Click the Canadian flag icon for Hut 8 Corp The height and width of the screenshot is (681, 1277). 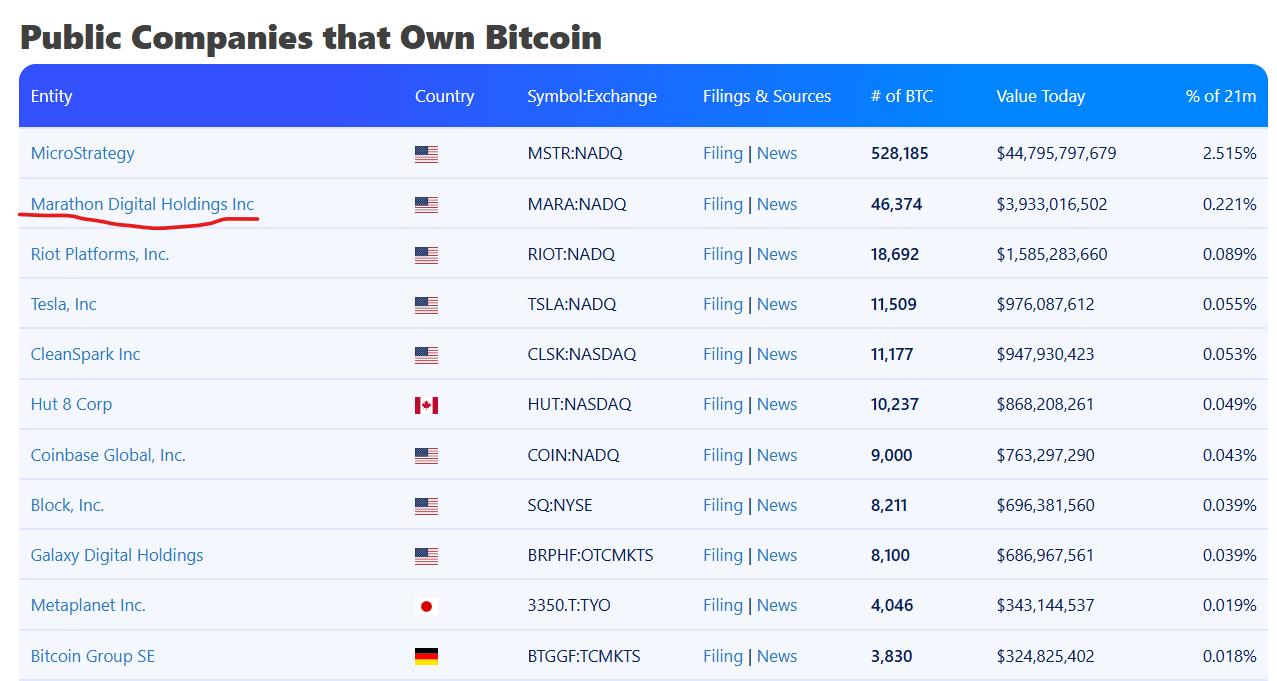click(x=426, y=405)
